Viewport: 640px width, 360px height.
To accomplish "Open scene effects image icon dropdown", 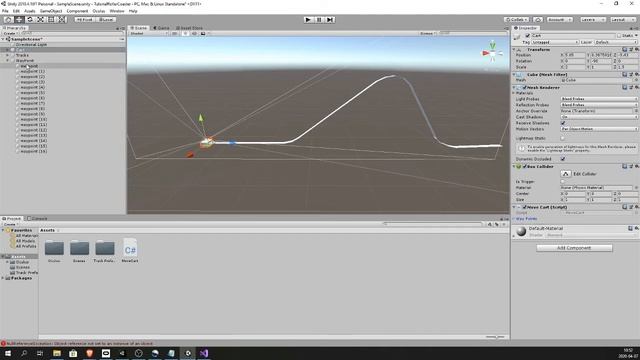I will click(x=204, y=33).
